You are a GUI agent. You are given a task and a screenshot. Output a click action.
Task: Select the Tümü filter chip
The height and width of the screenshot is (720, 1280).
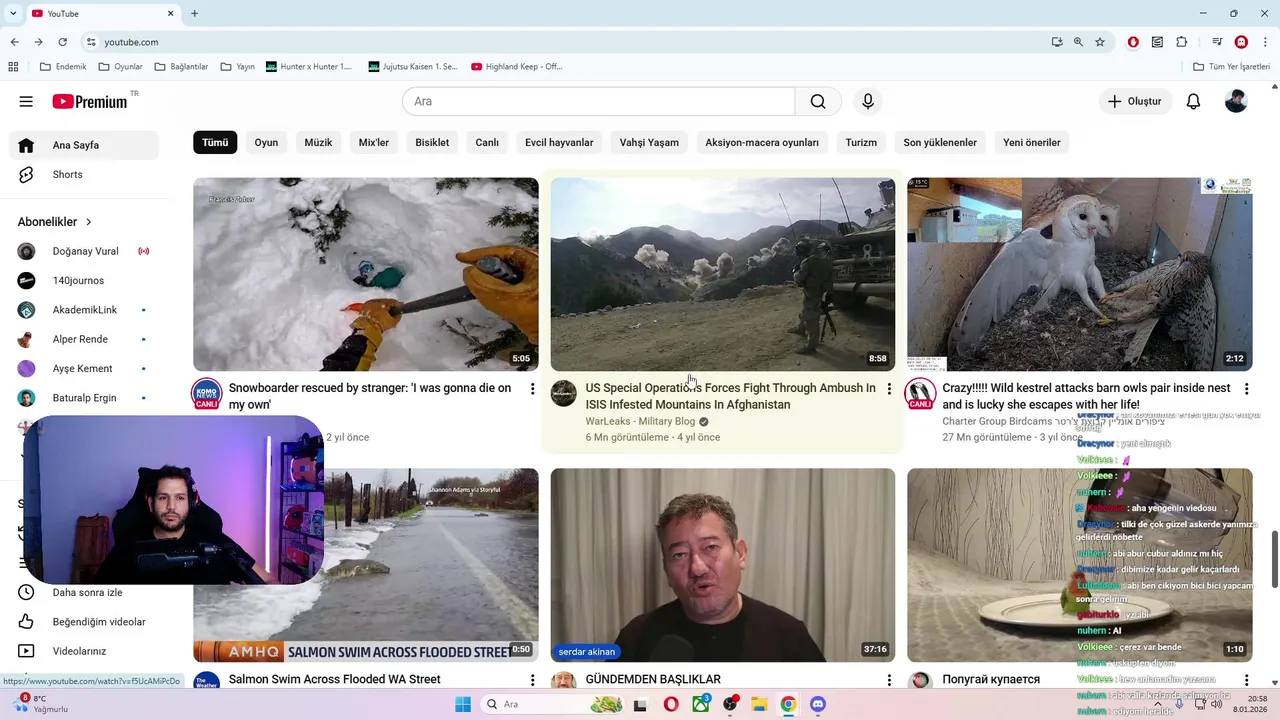[215, 143]
